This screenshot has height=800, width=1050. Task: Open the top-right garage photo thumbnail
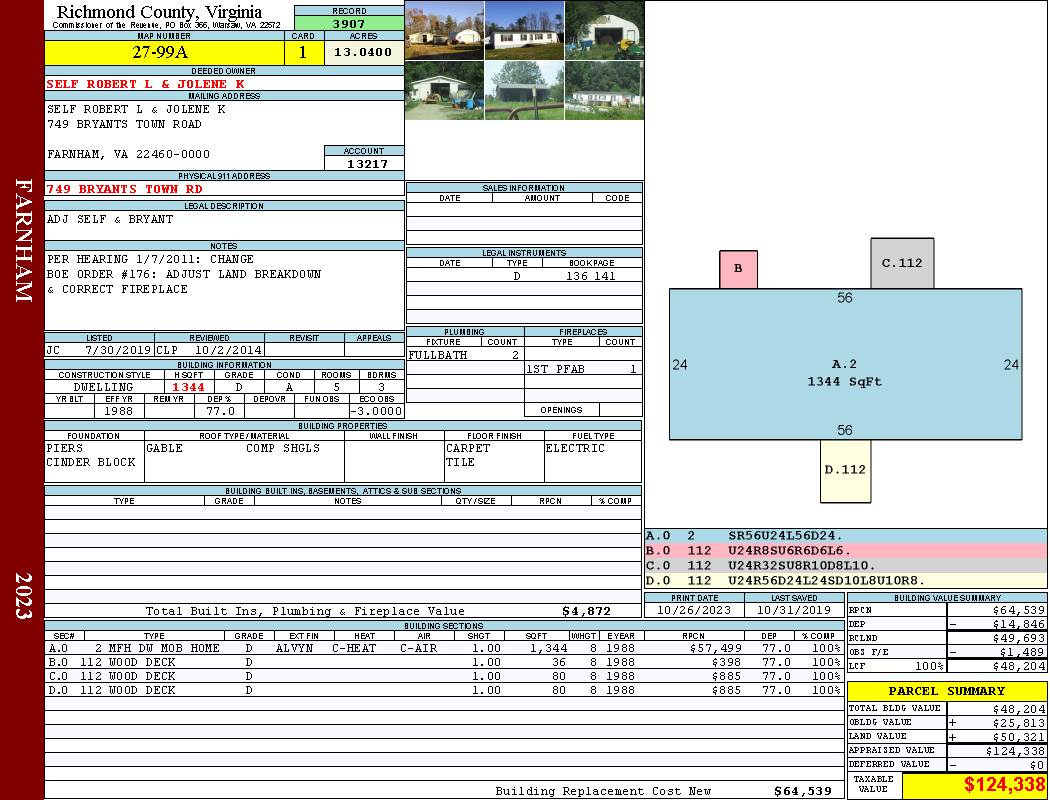tap(604, 30)
